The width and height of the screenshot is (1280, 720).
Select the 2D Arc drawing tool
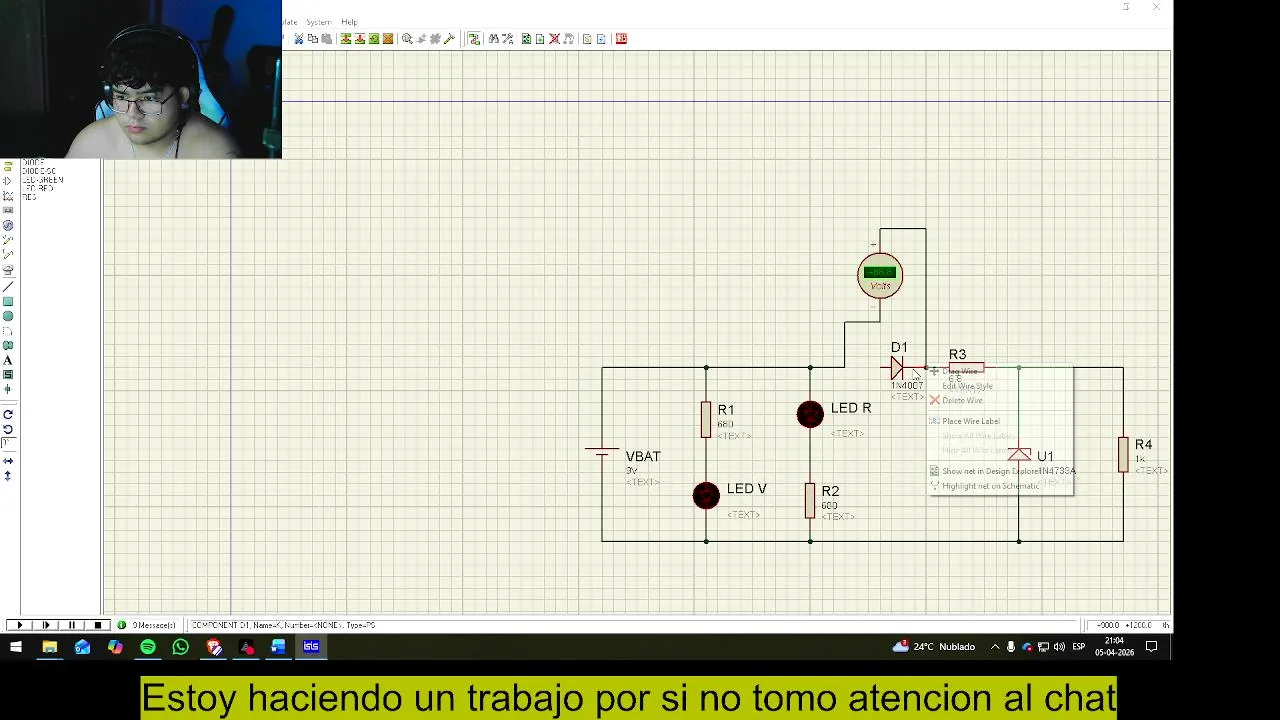pyautogui.click(x=8, y=330)
